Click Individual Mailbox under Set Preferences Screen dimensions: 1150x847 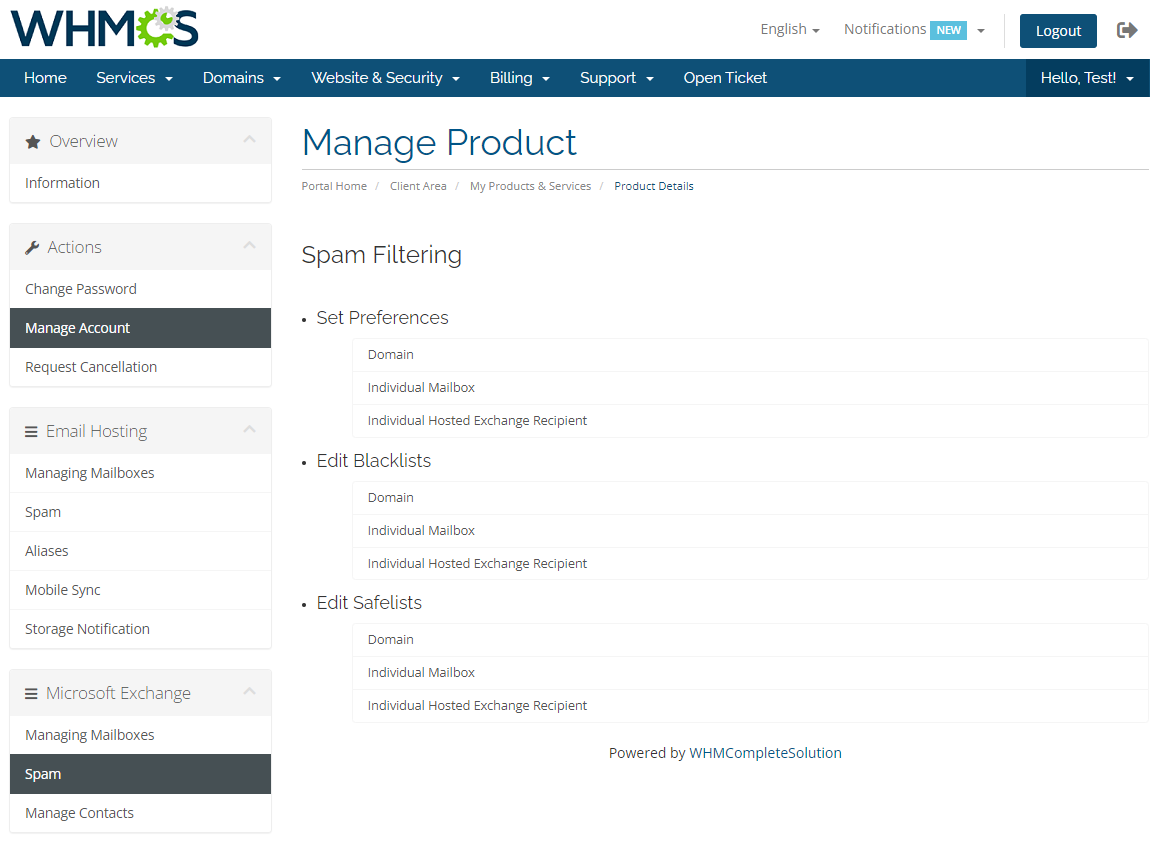[750, 388]
